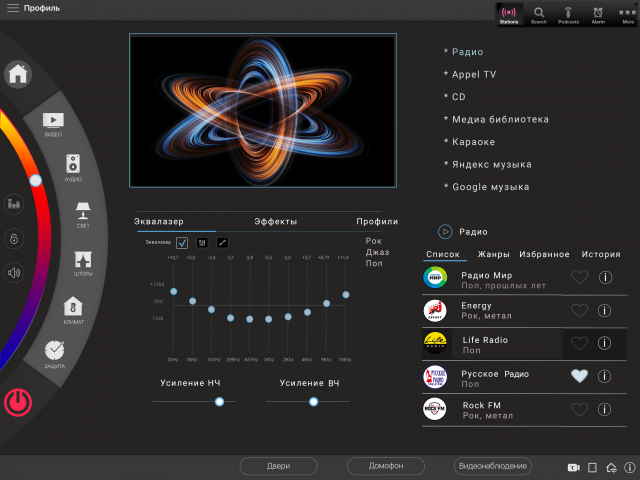Open the Видео section icon
This screenshot has width=640, height=480.
pos(53,121)
